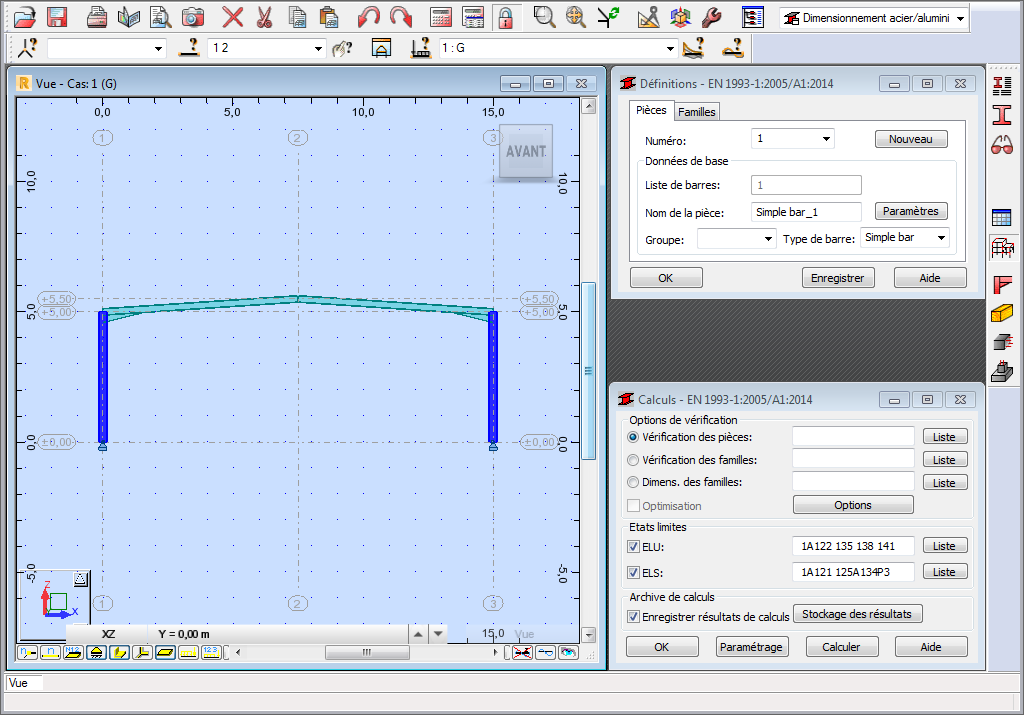Click the glasses icon in right sidebar

1002,144
